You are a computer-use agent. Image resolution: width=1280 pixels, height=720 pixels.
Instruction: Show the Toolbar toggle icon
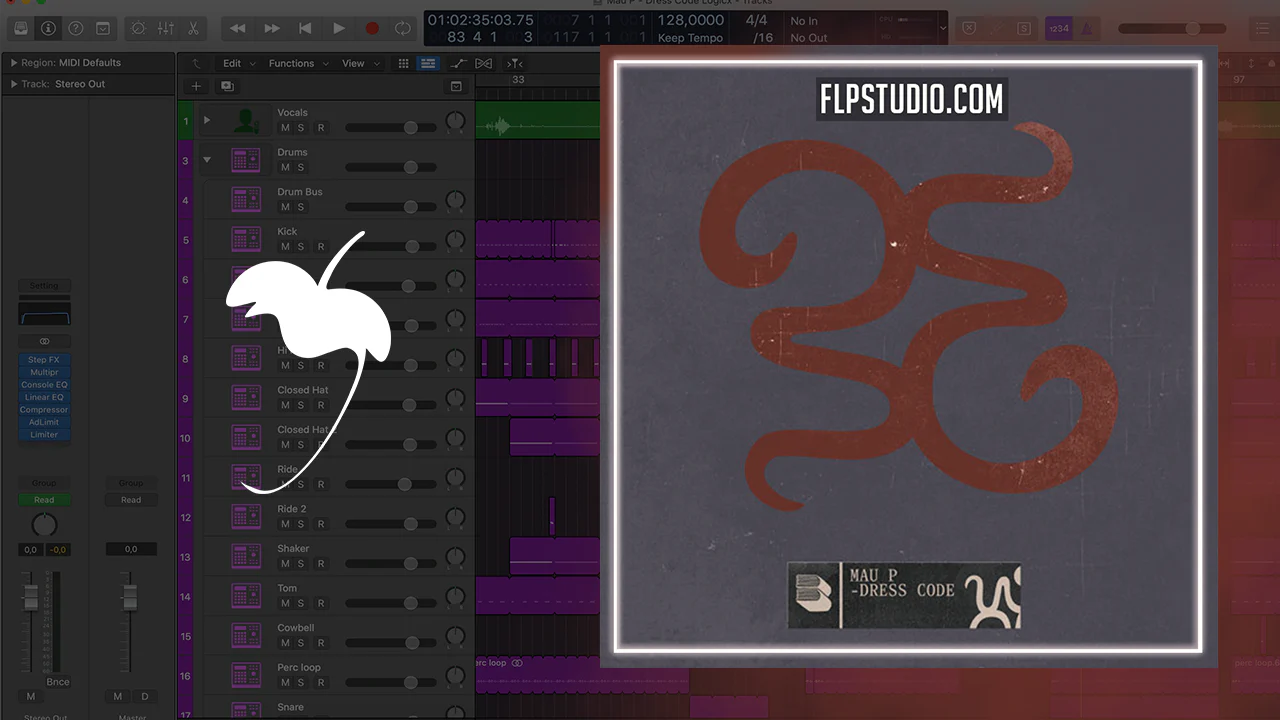[x=102, y=28]
